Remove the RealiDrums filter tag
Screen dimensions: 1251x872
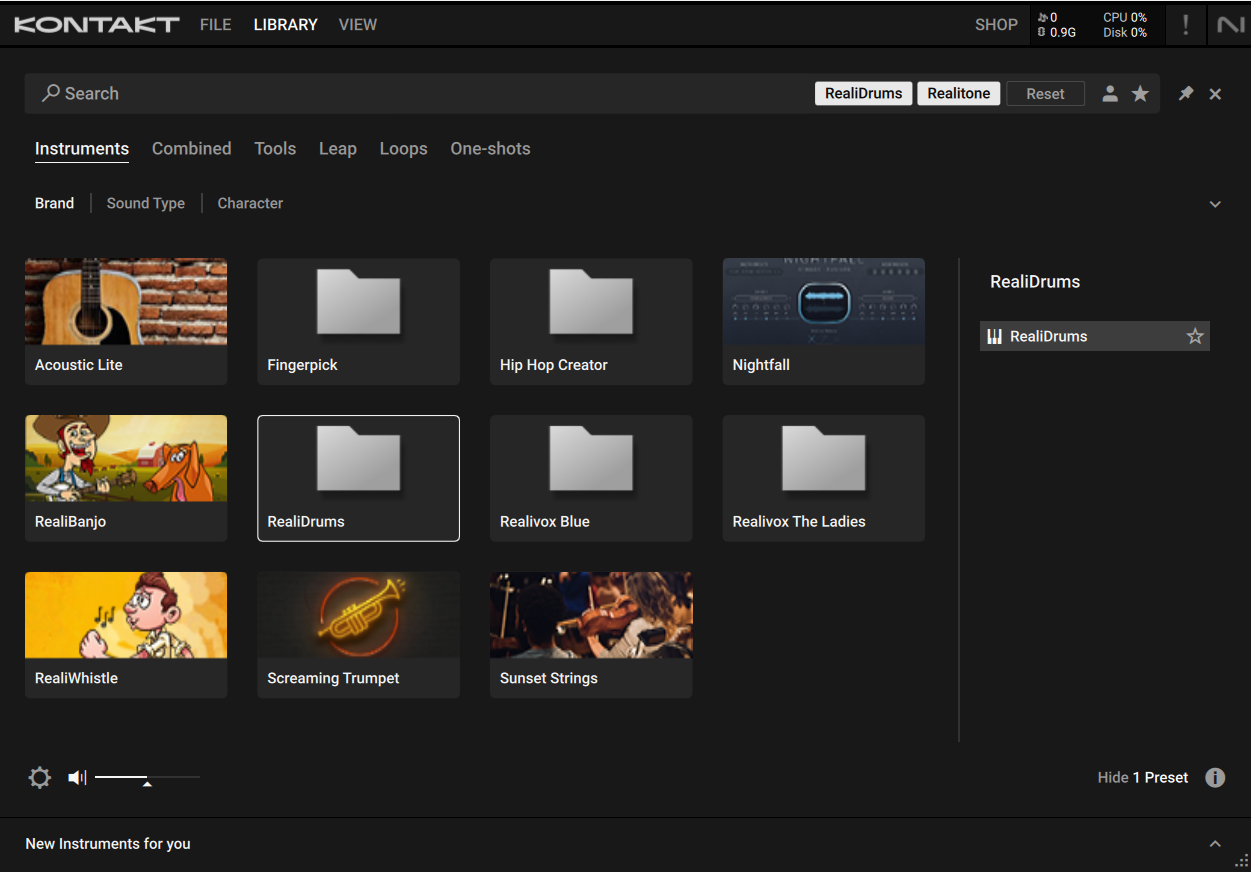tap(864, 93)
